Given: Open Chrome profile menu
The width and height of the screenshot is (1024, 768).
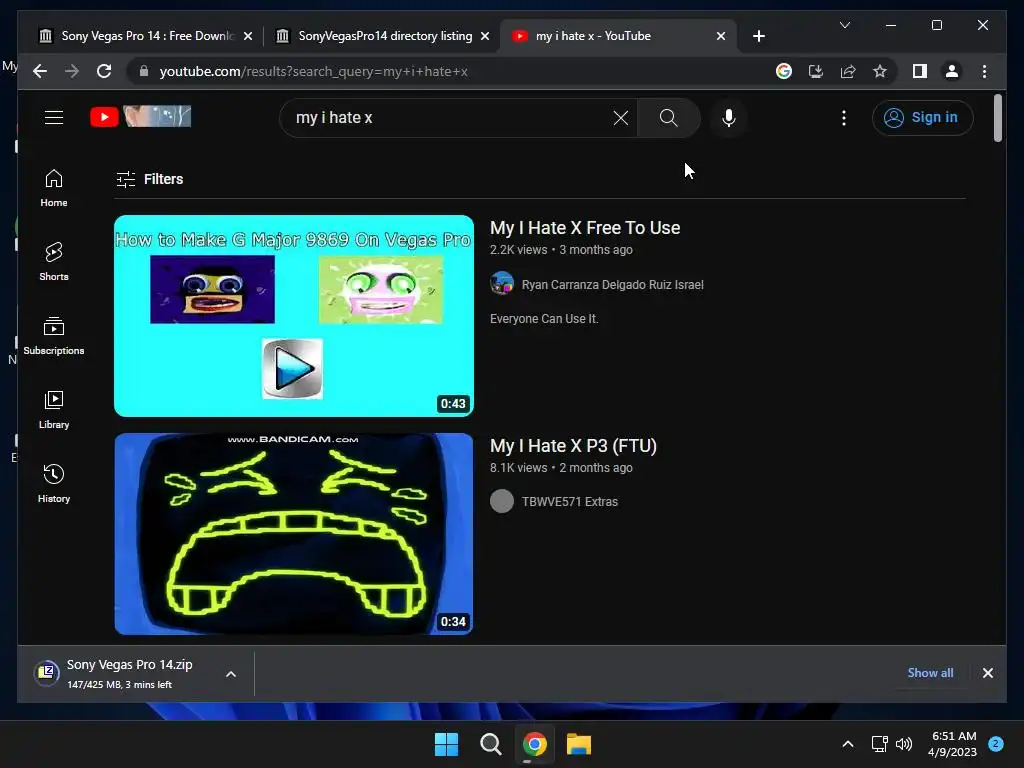Looking at the screenshot, I should coord(952,71).
